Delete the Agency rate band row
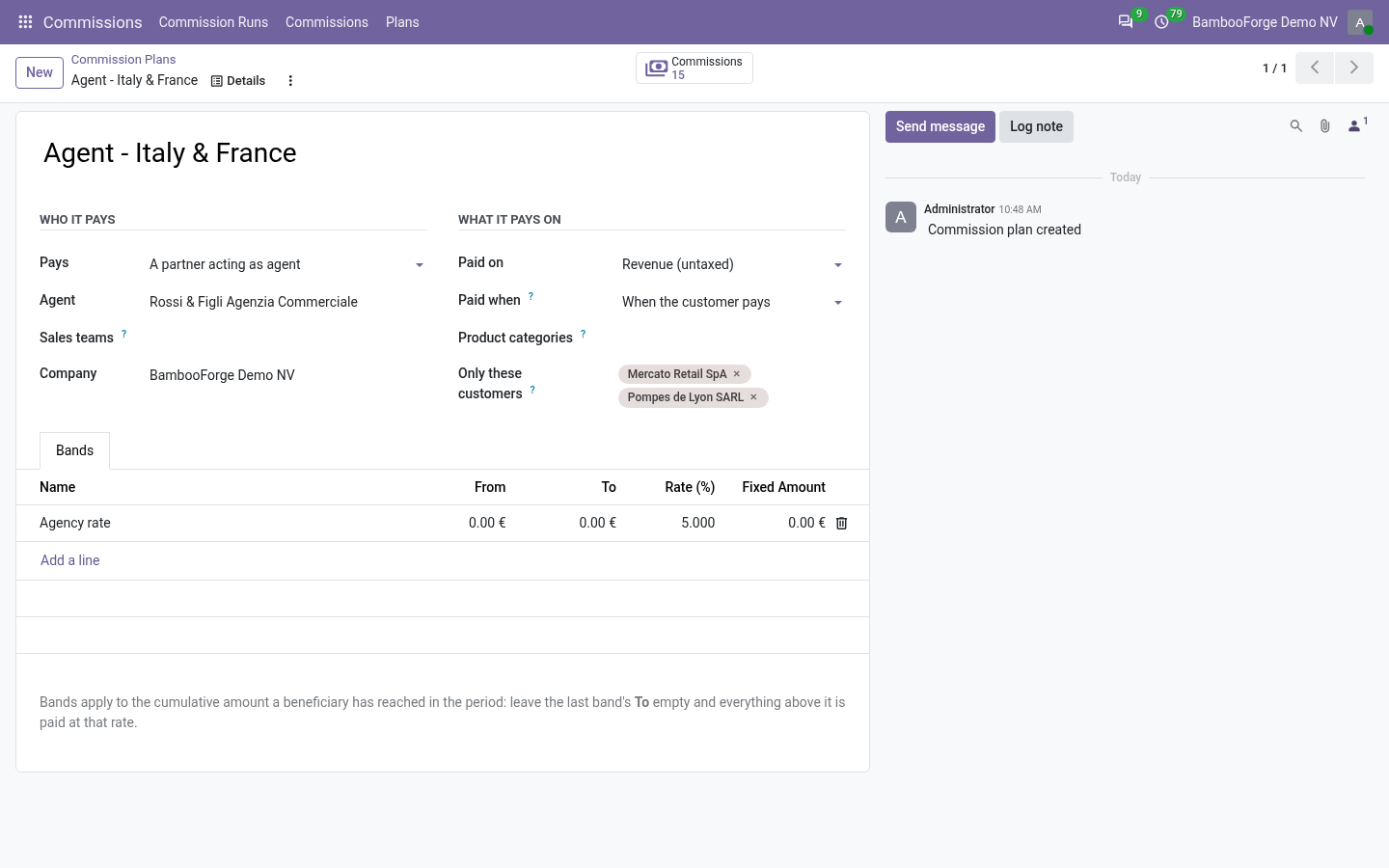 [841, 523]
